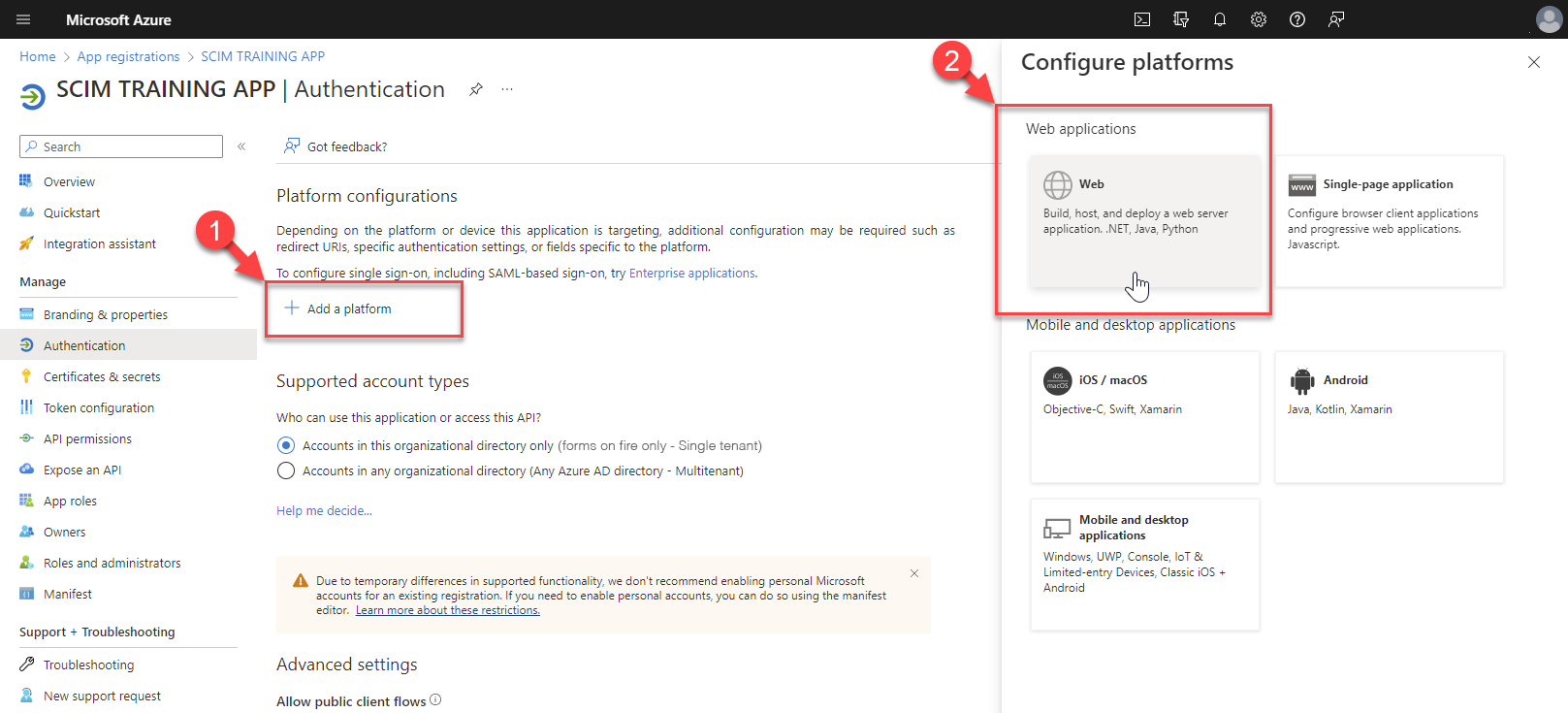
Task: Click the Add a platform button
Action: (x=337, y=308)
